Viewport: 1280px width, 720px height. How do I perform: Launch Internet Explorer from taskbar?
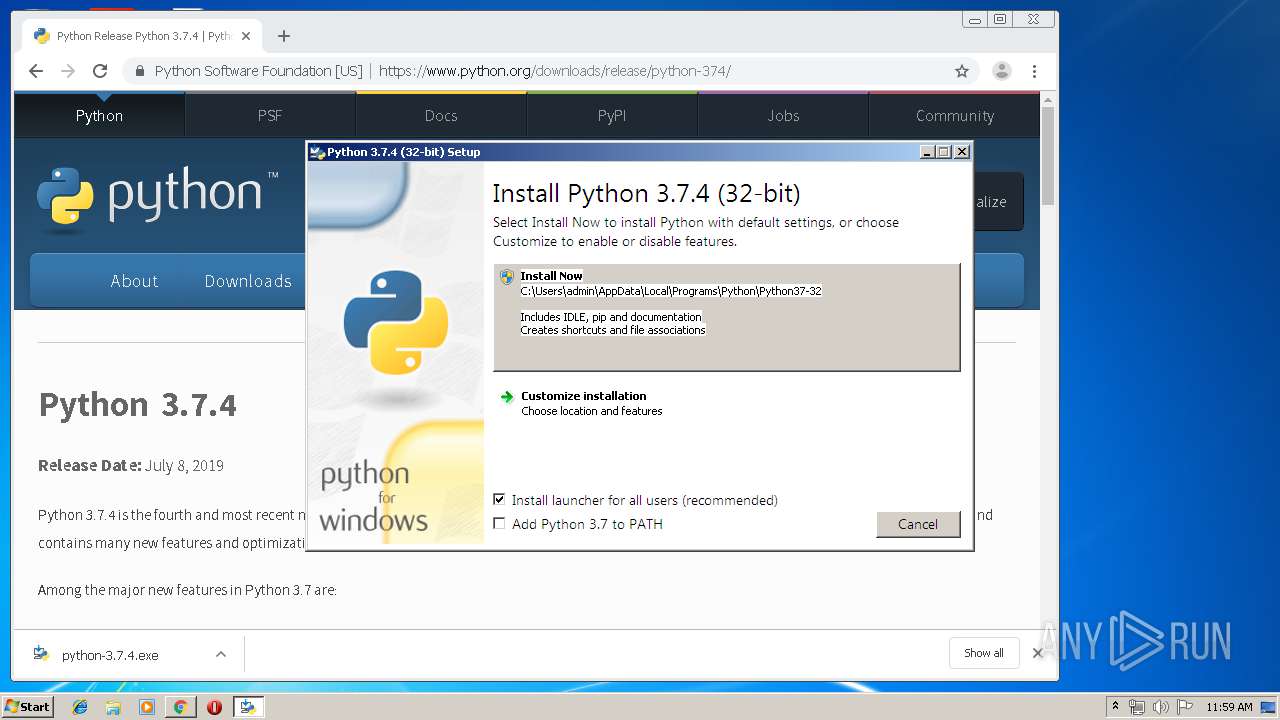click(80, 707)
